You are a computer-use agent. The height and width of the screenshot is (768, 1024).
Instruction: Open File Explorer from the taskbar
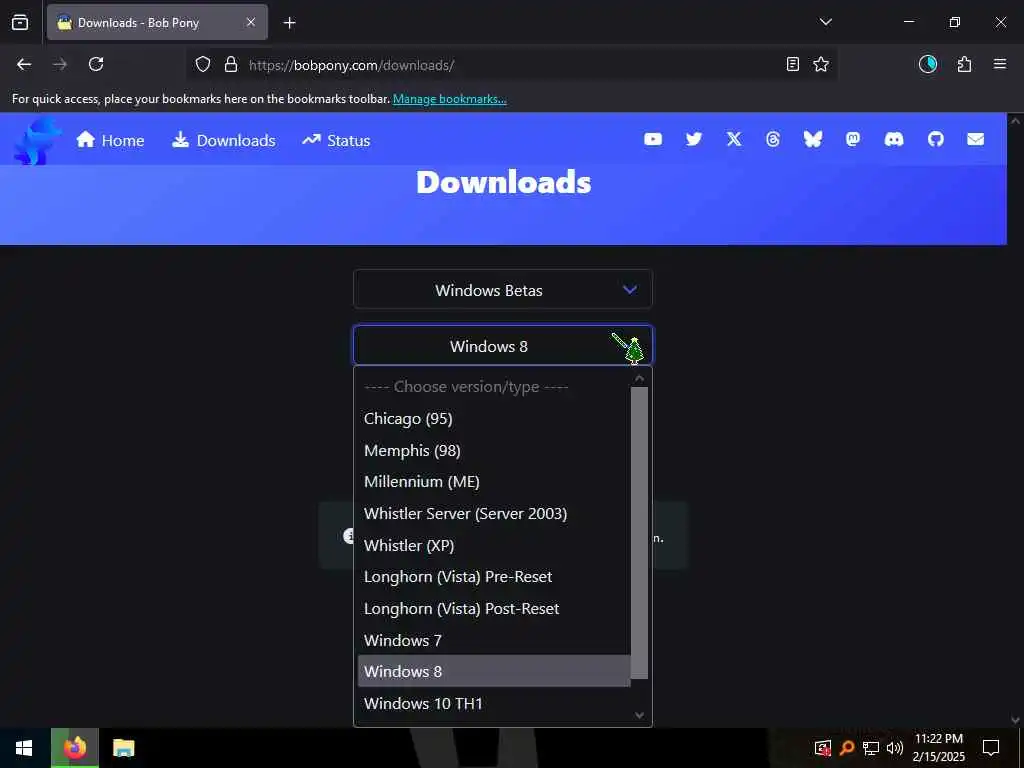tap(123, 748)
